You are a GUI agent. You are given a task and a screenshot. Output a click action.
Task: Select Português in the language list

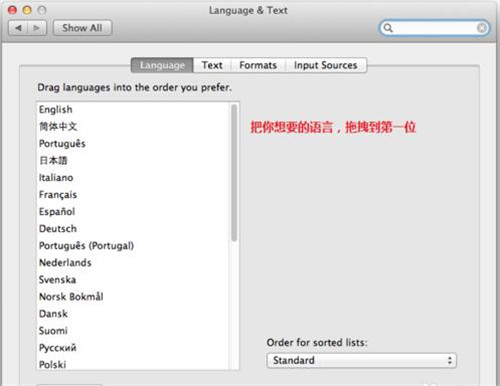(x=133, y=144)
